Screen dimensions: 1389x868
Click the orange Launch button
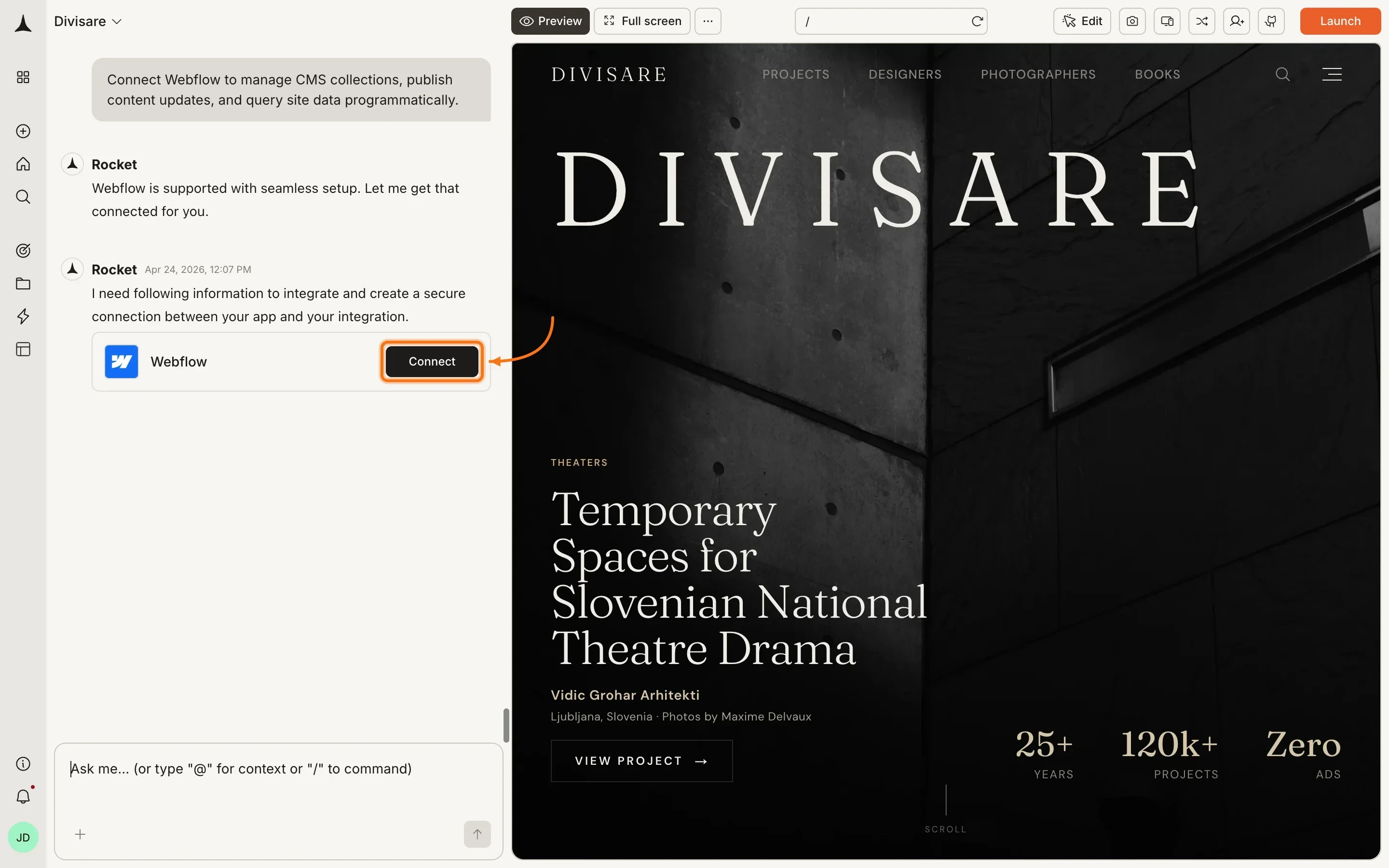coord(1340,21)
